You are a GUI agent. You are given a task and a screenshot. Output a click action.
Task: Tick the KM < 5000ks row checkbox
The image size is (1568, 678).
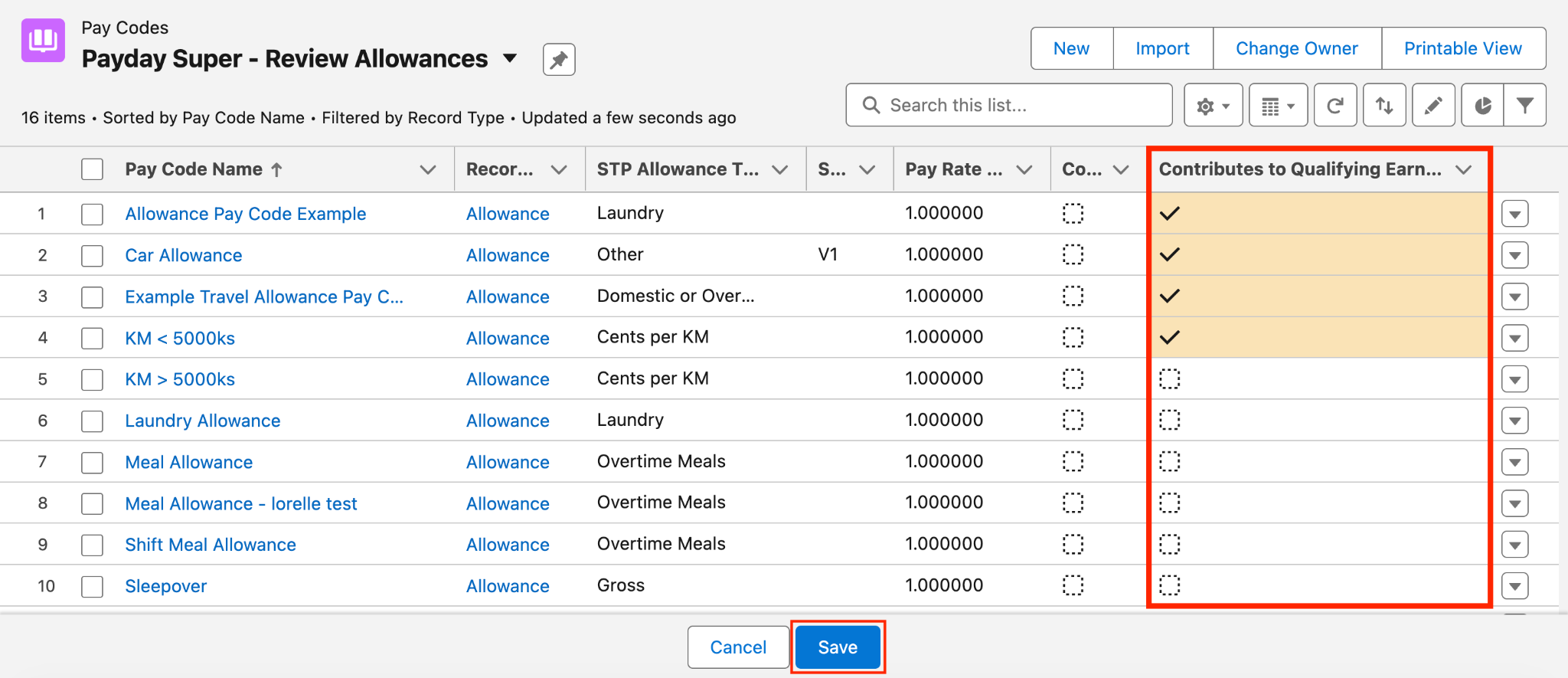93,338
